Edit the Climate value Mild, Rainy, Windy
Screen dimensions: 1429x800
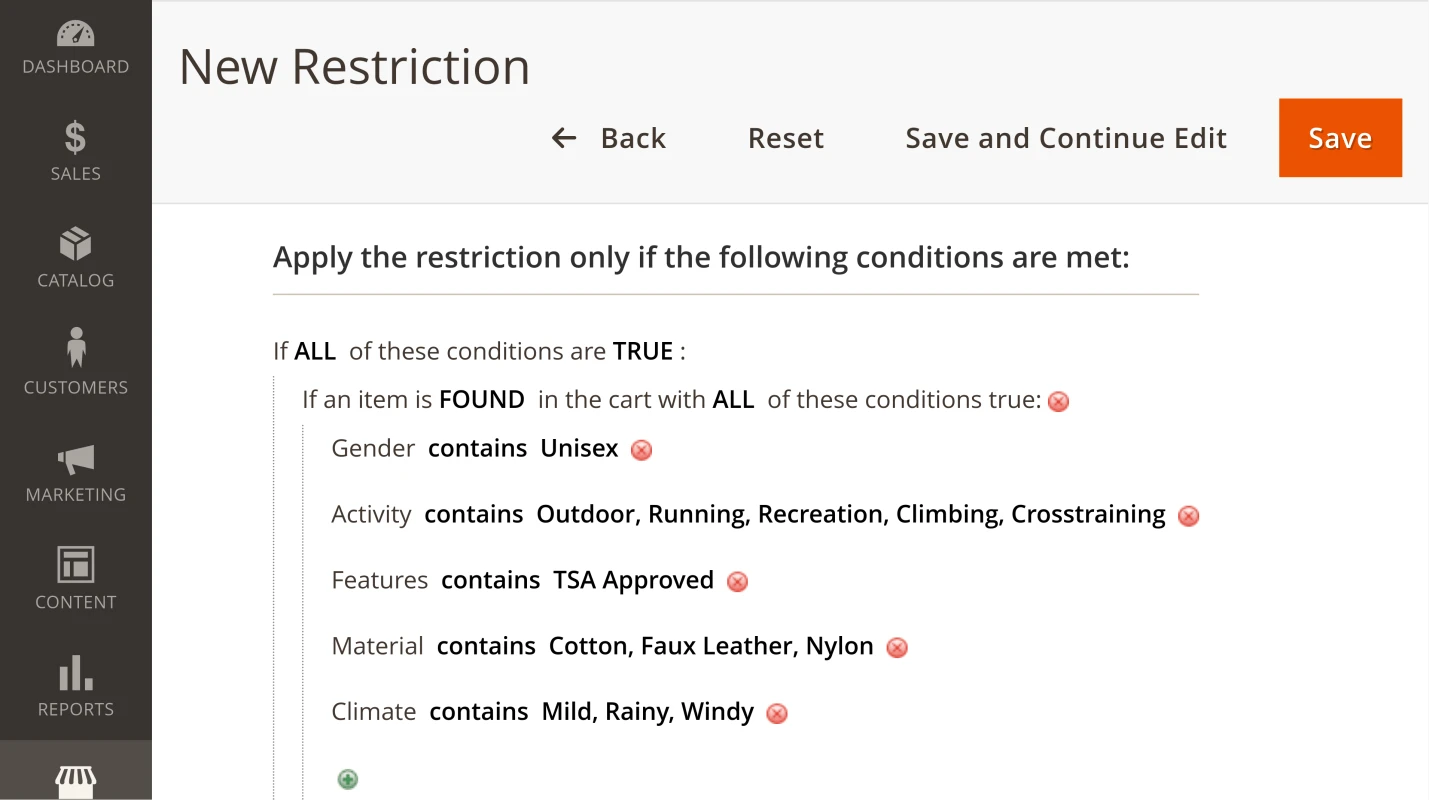pyautogui.click(x=648, y=712)
